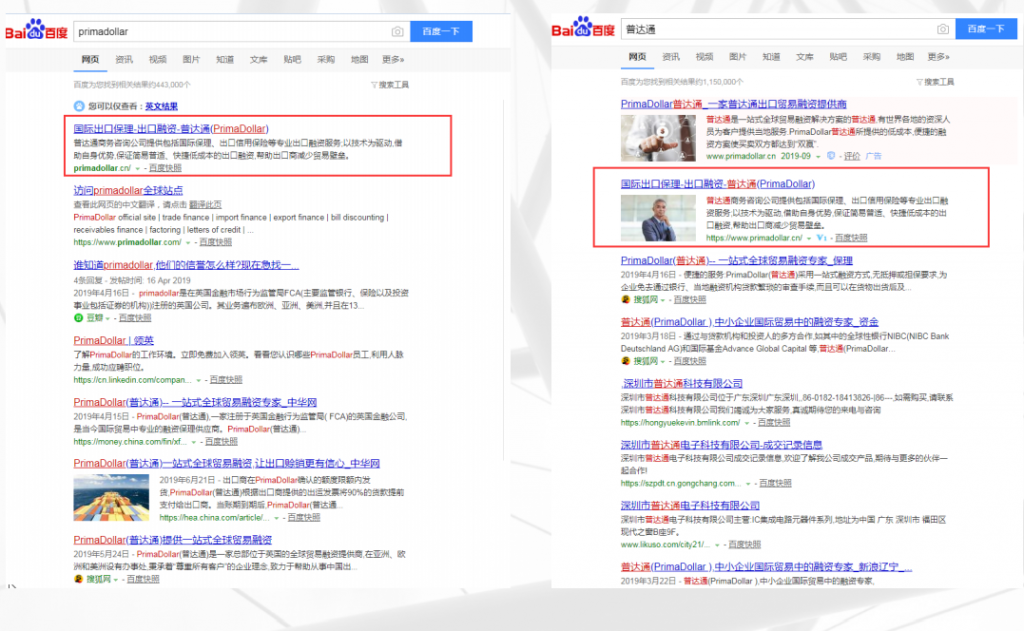Switch to the 图片 tab on the left page
The height and width of the screenshot is (631, 1024).
192,60
